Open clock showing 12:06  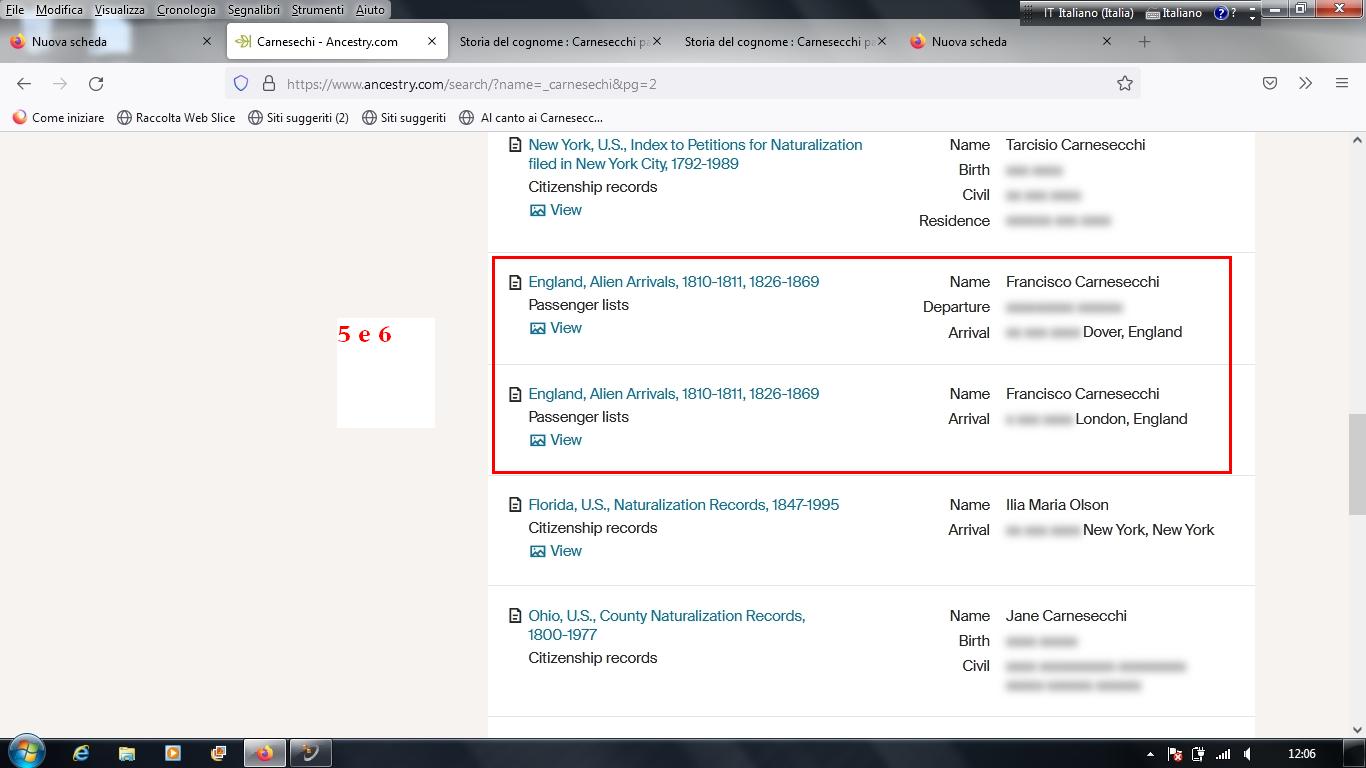pyautogui.click(x=1301, y=754)
